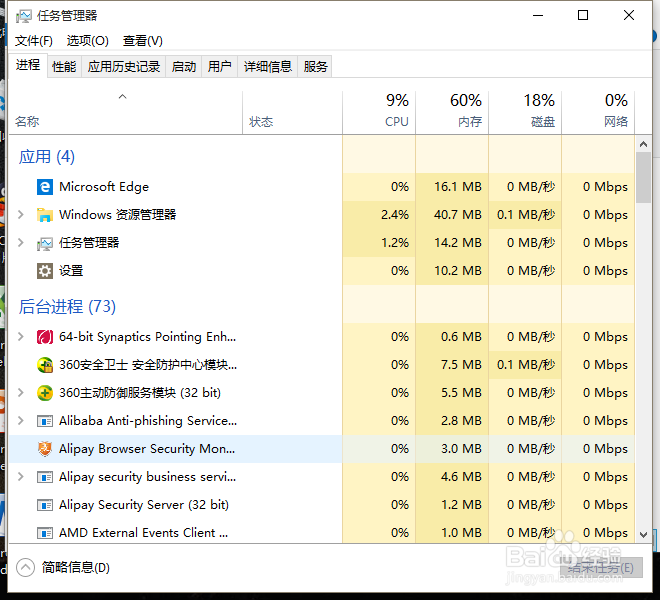Click the 任务管理器 process row icon
This screenshot has height=600, width=660.
pos(45,243)
